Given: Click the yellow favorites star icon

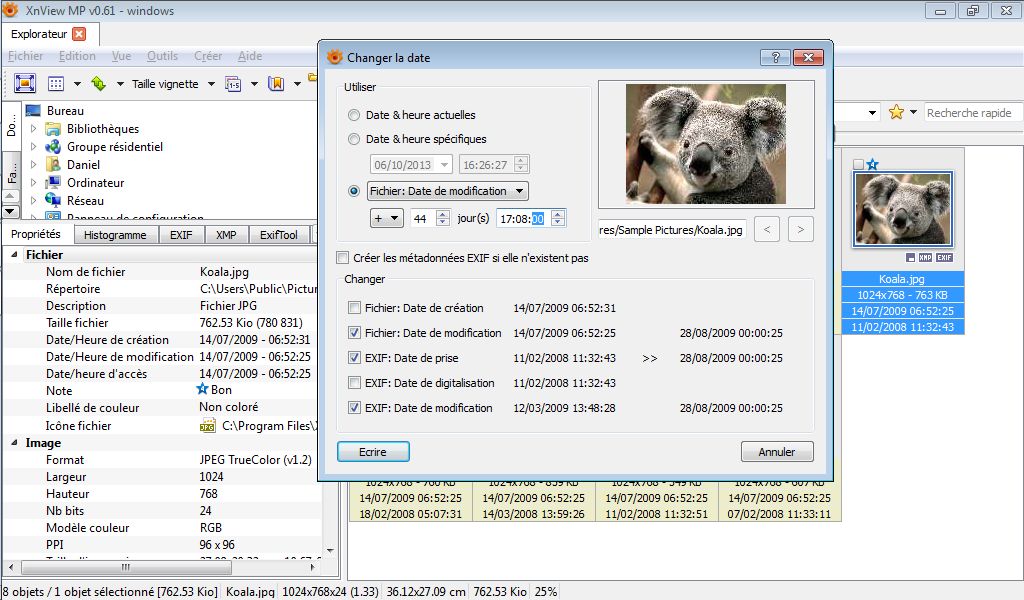Looking at the screenshot, I should tap(896, 113).
